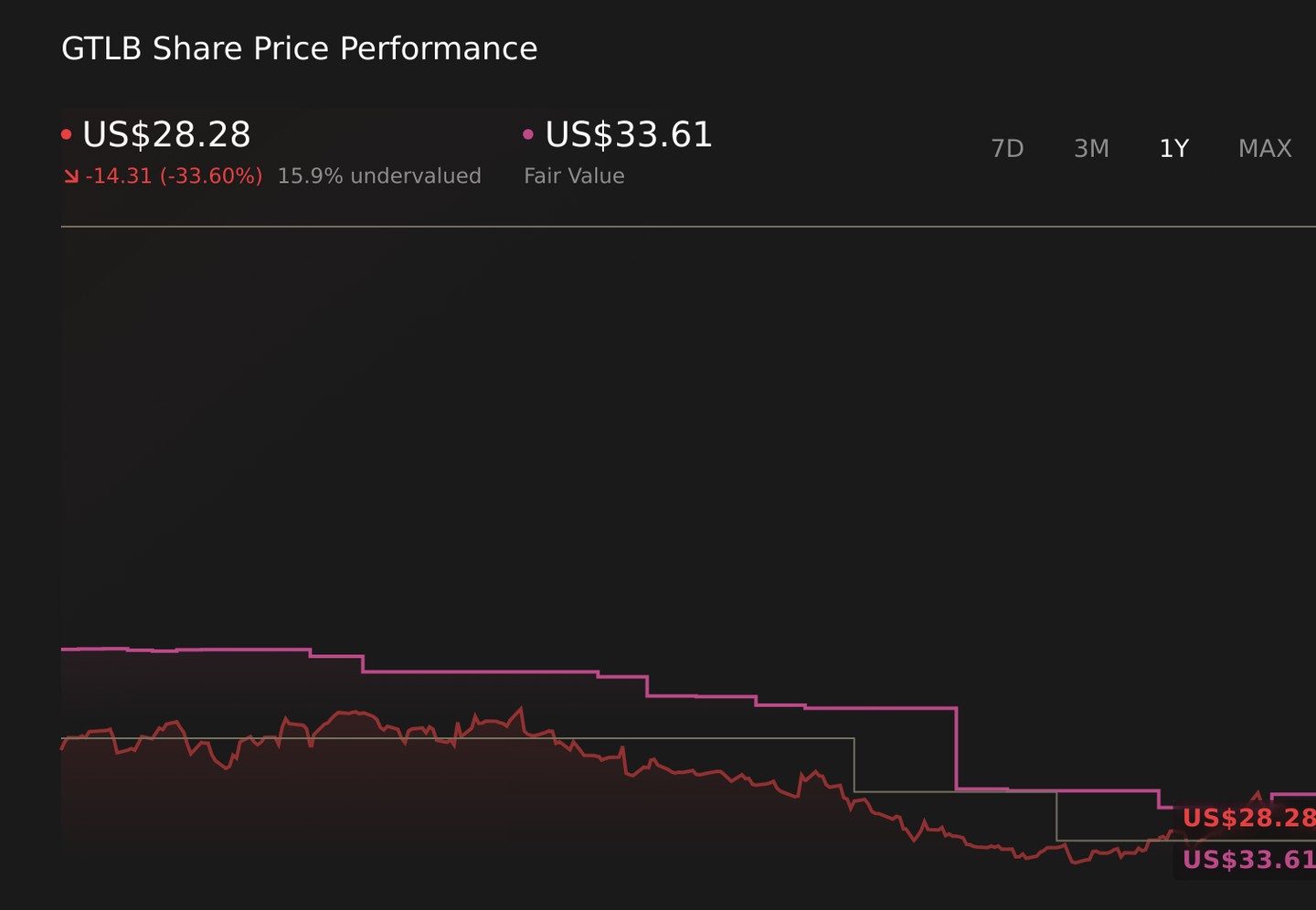Viewport: 1316px width, 910px height.
Task: Switch chart to 3M range
Action: pos(1091,148)
